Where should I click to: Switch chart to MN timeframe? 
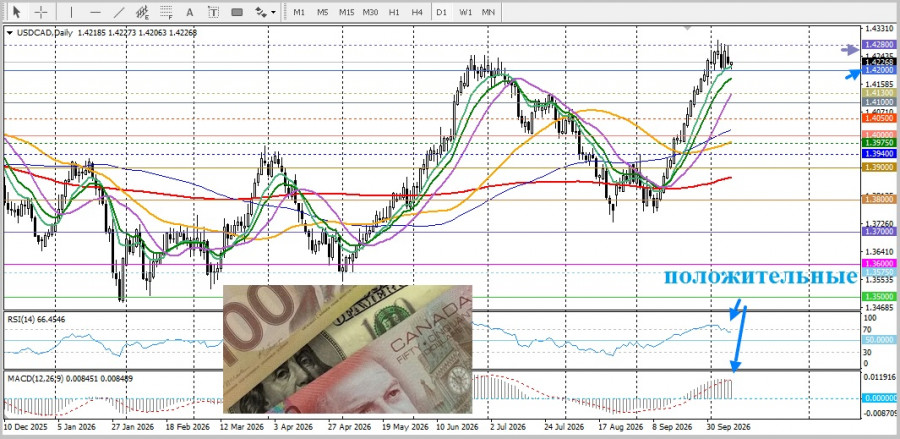[488, 11]
